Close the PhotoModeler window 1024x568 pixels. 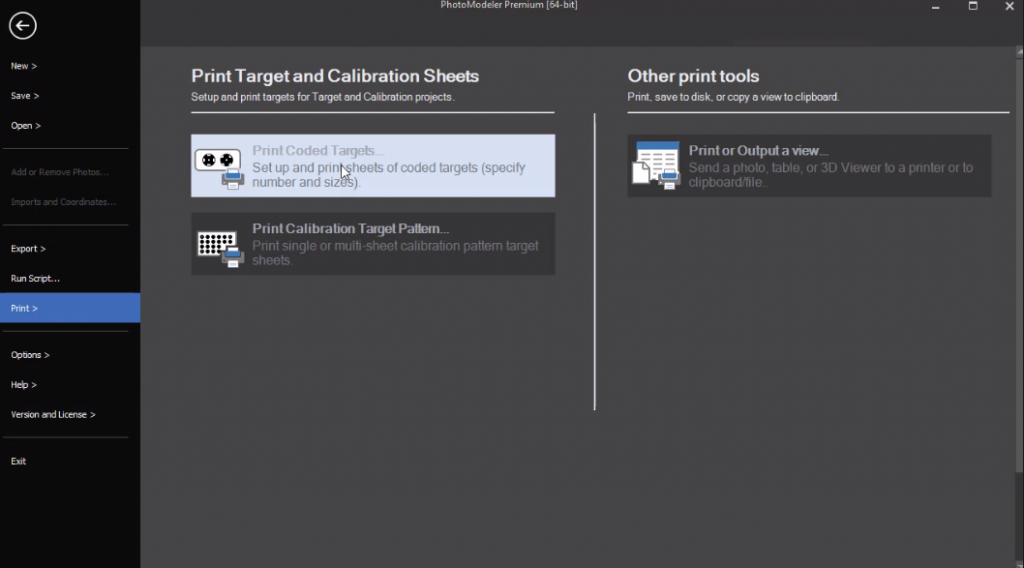pos(1010,6)
